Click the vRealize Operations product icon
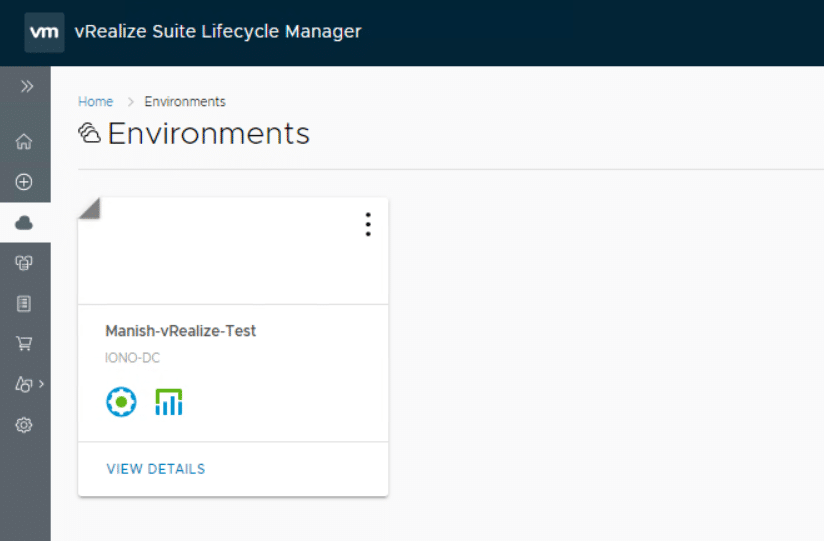Screen dimensions: 824x541 169,403
